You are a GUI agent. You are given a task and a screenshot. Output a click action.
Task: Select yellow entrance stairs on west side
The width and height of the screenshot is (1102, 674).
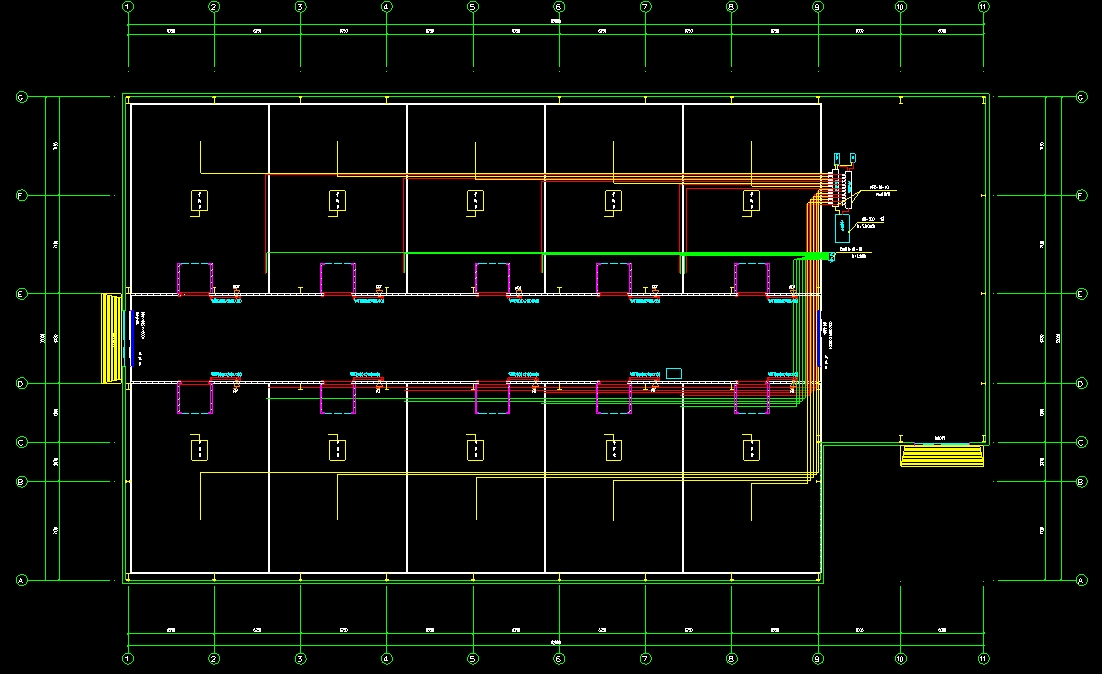click(112, 338)
